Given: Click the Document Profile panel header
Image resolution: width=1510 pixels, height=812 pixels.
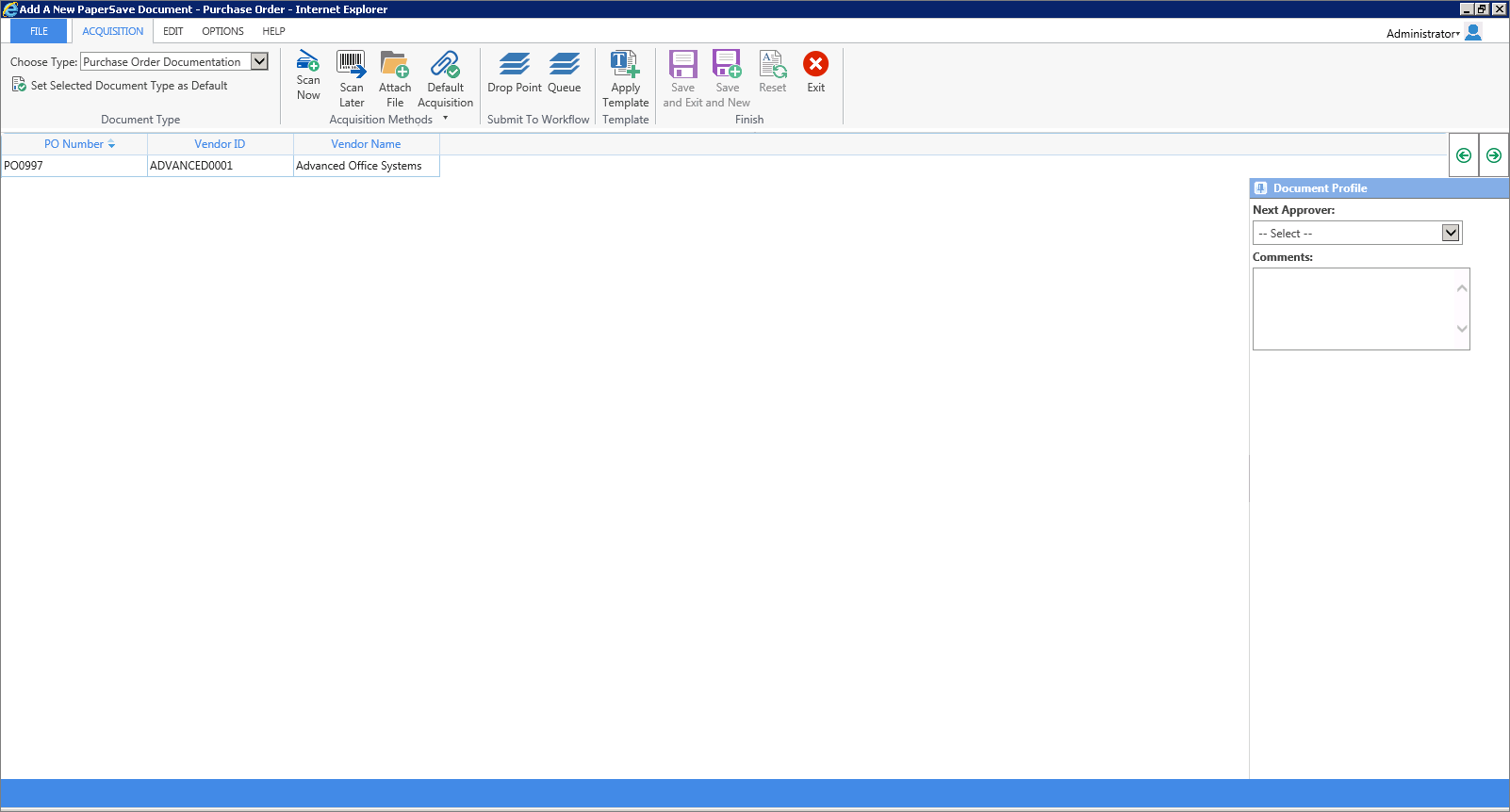Looking at the screenshot, I should (x=1379, y=188).
